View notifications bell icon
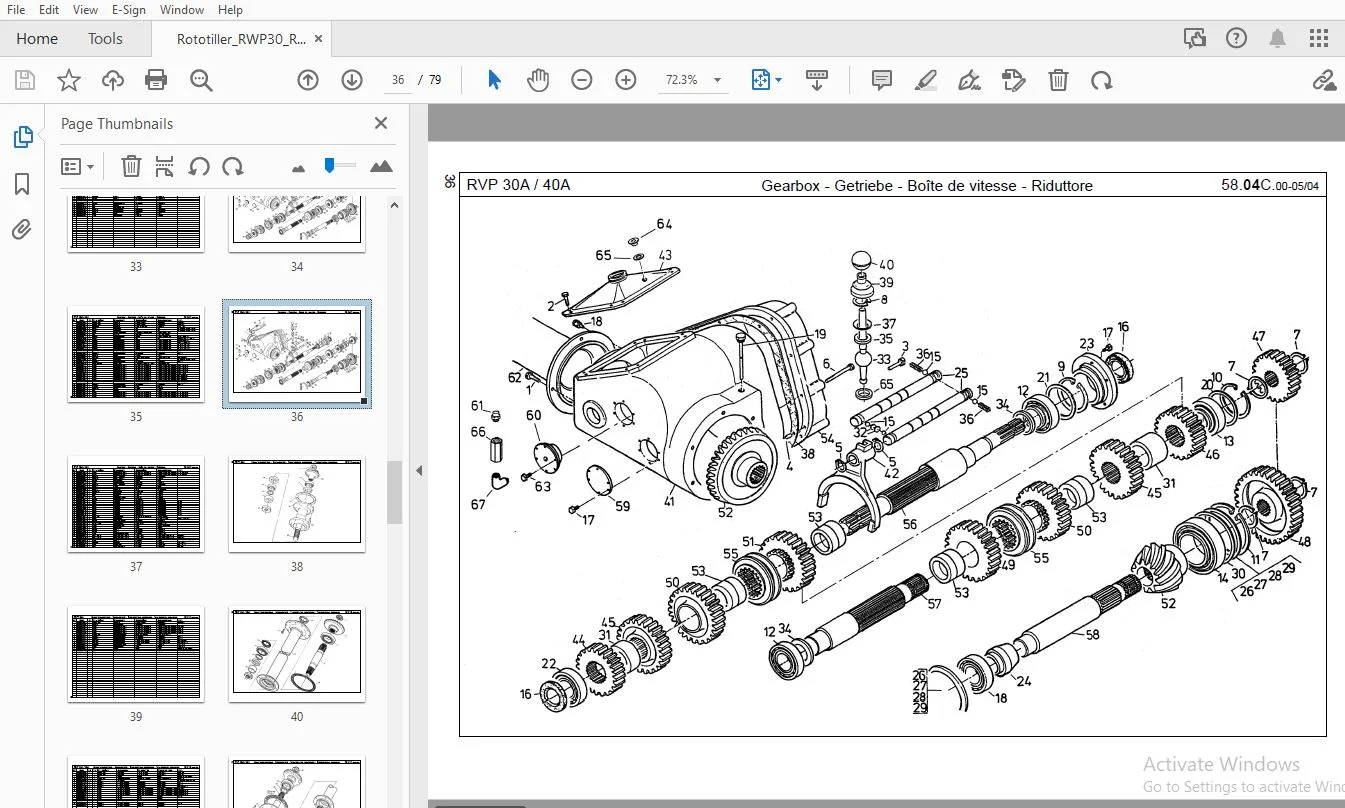Image resolution: width=1345 pixels, height=808 pixels. (1278, 38)
